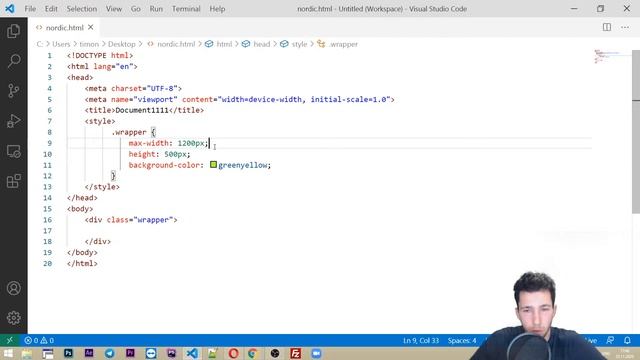Click line number 16 in gutter
This screenshot has height=360, width=640.
point(47,220)
